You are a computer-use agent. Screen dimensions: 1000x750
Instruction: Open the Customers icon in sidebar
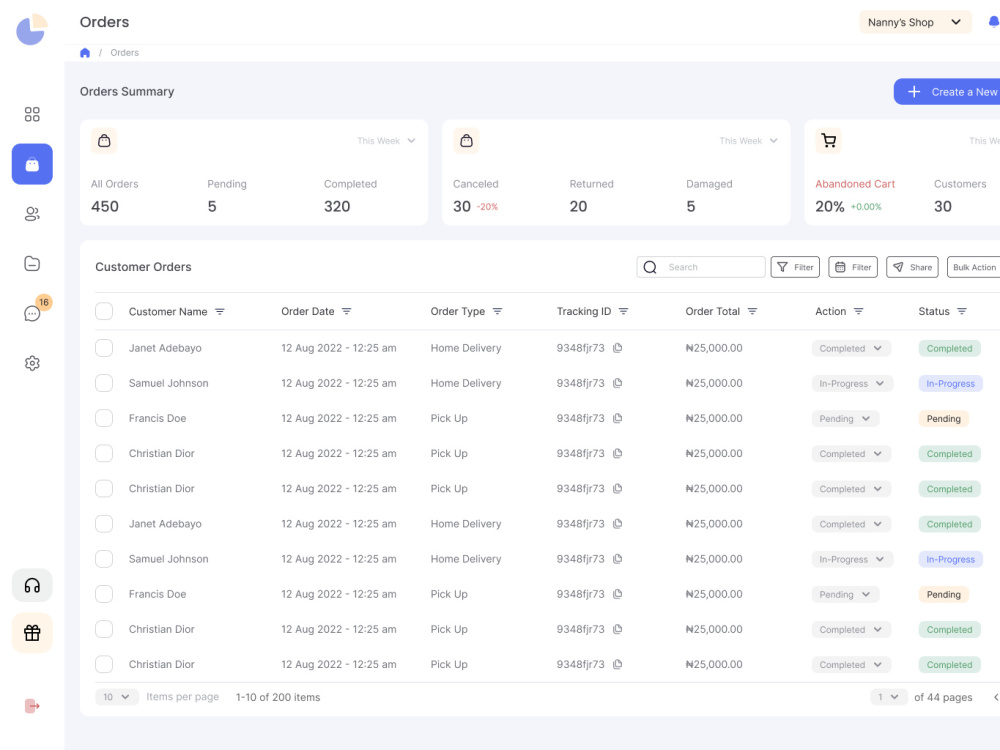pos(32,214)
